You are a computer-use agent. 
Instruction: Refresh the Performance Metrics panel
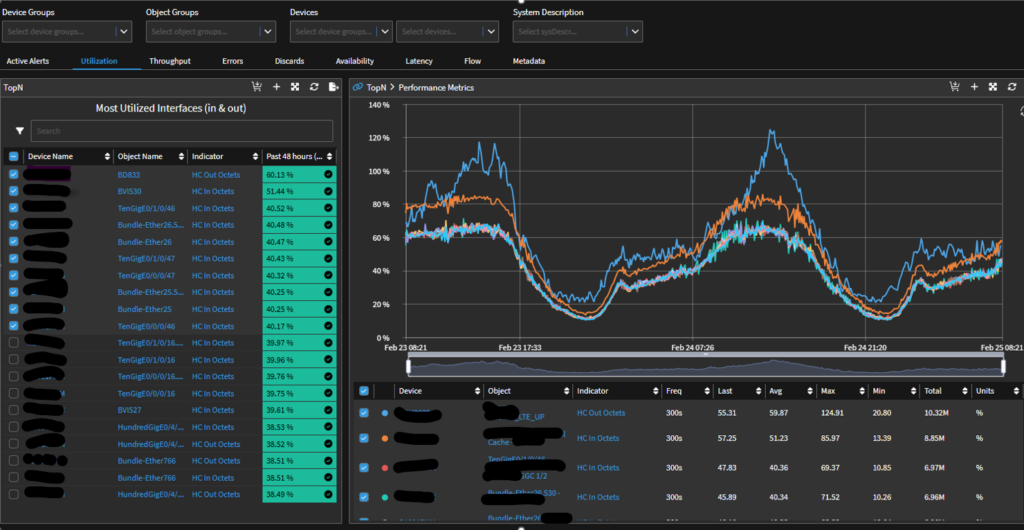pyautogui.click(x=1011, y=87)
